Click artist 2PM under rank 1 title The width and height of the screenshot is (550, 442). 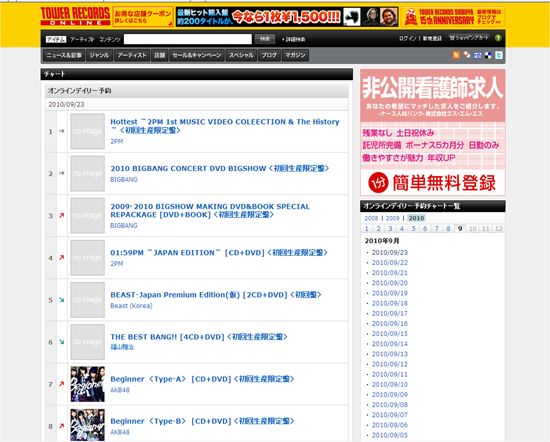click(117, 141)
